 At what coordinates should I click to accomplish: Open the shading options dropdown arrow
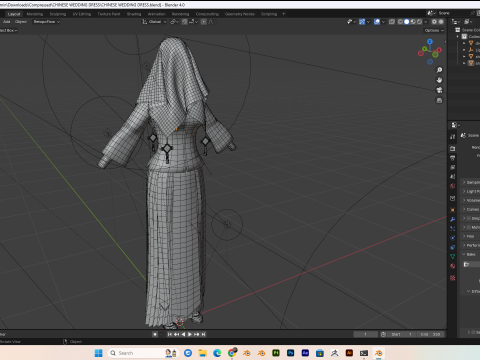tap(426, 22)
